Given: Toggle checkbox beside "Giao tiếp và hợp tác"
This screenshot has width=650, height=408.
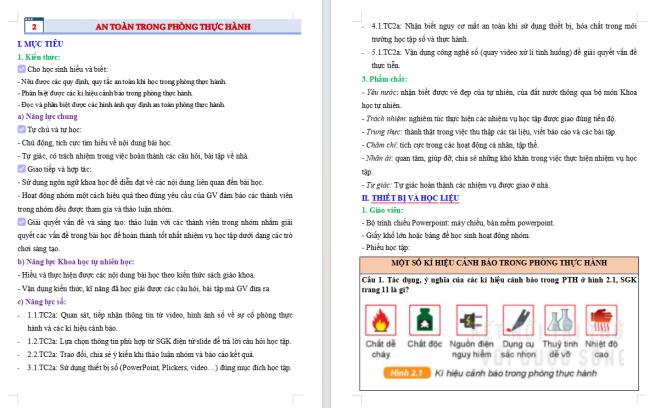Looking at the screenshot, I should click(22, 169).
